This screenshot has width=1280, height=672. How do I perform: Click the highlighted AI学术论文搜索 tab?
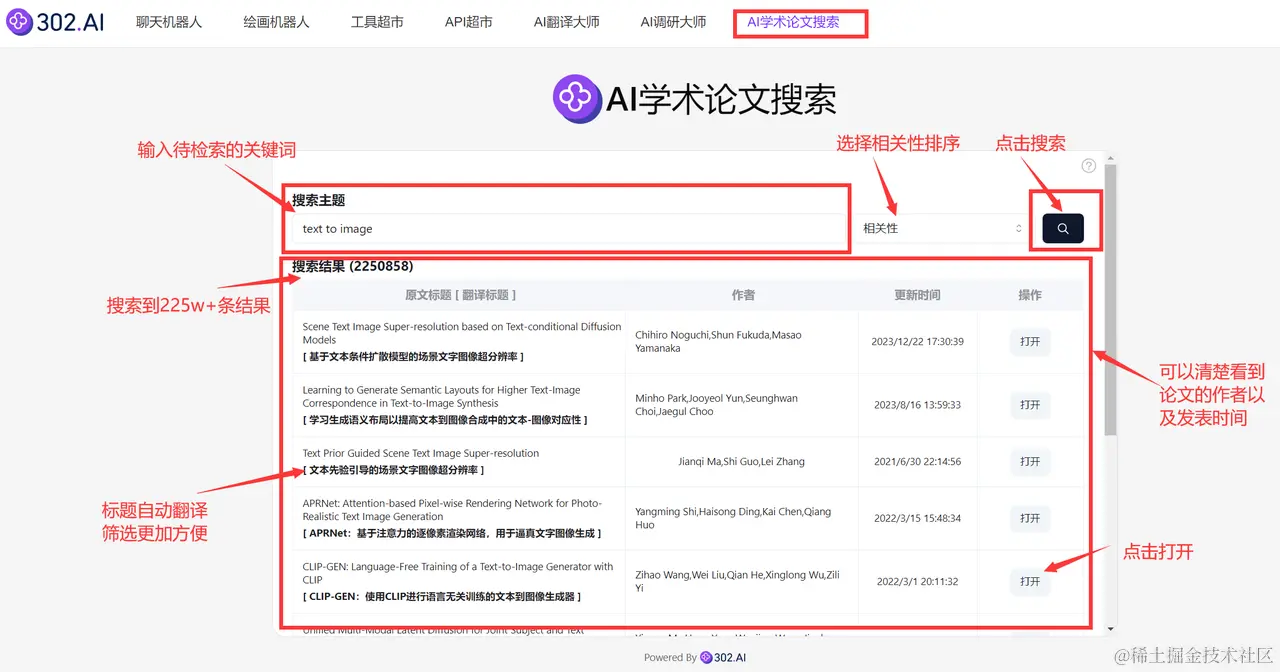799,22
